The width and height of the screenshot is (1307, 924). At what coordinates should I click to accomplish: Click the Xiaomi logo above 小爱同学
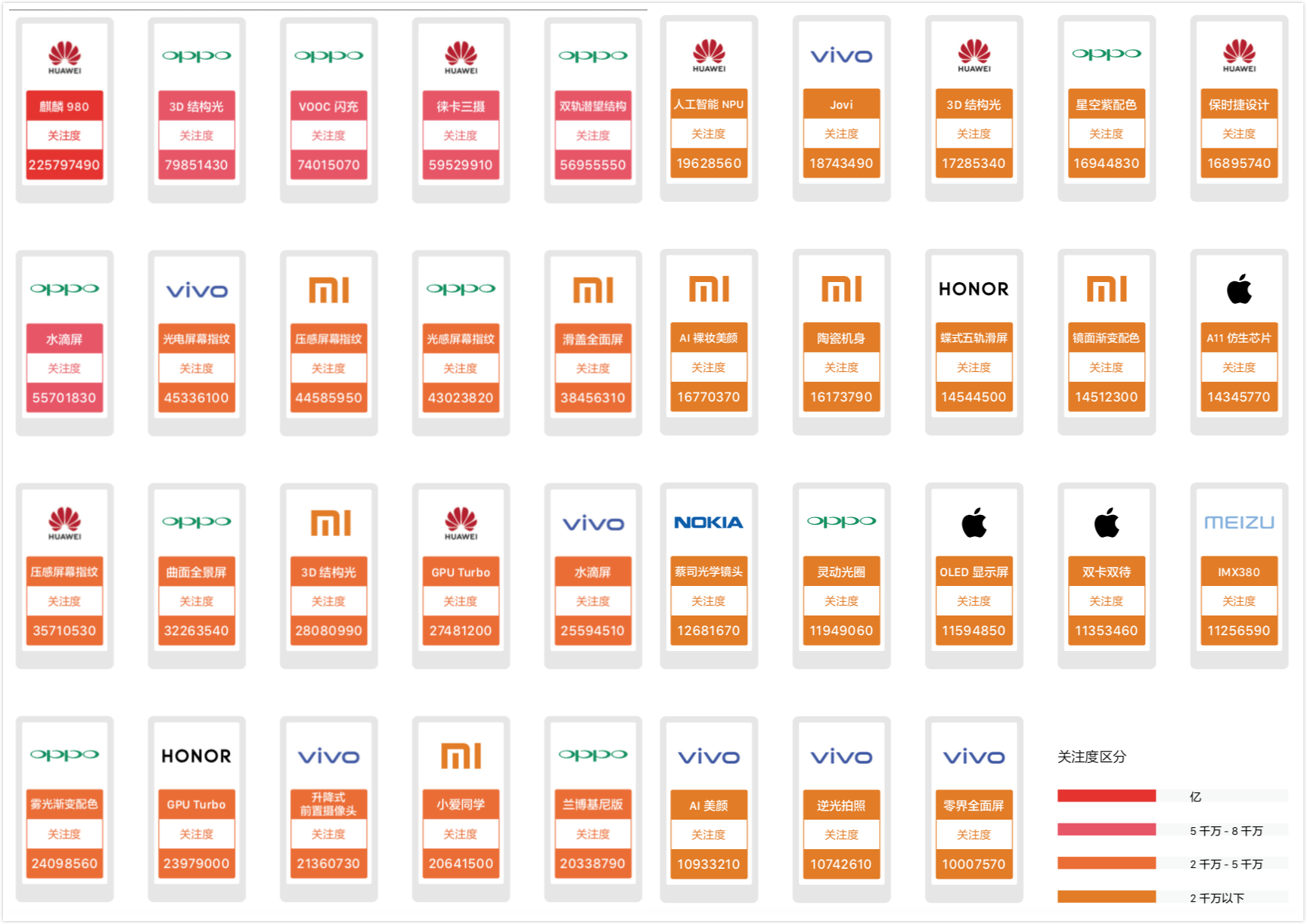461,756
